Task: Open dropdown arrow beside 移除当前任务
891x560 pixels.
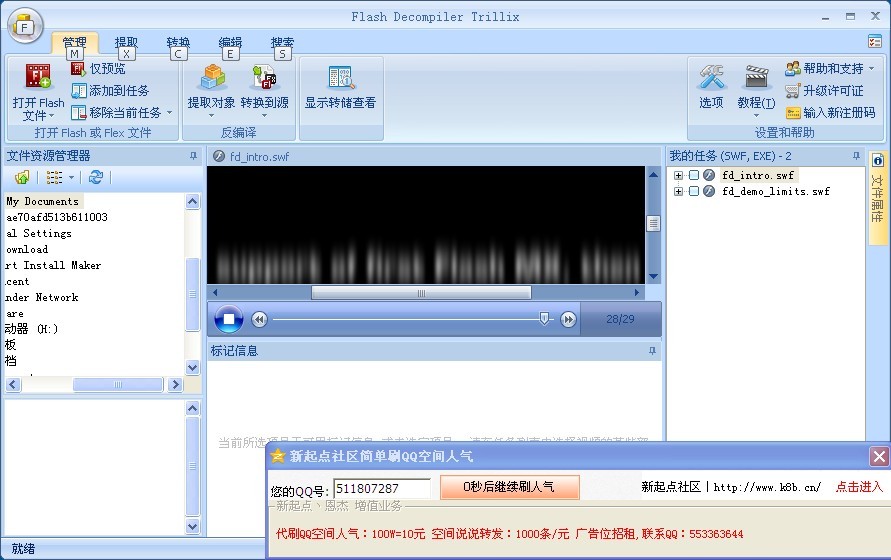Action: pyautogui.click(x=169, y=113)
